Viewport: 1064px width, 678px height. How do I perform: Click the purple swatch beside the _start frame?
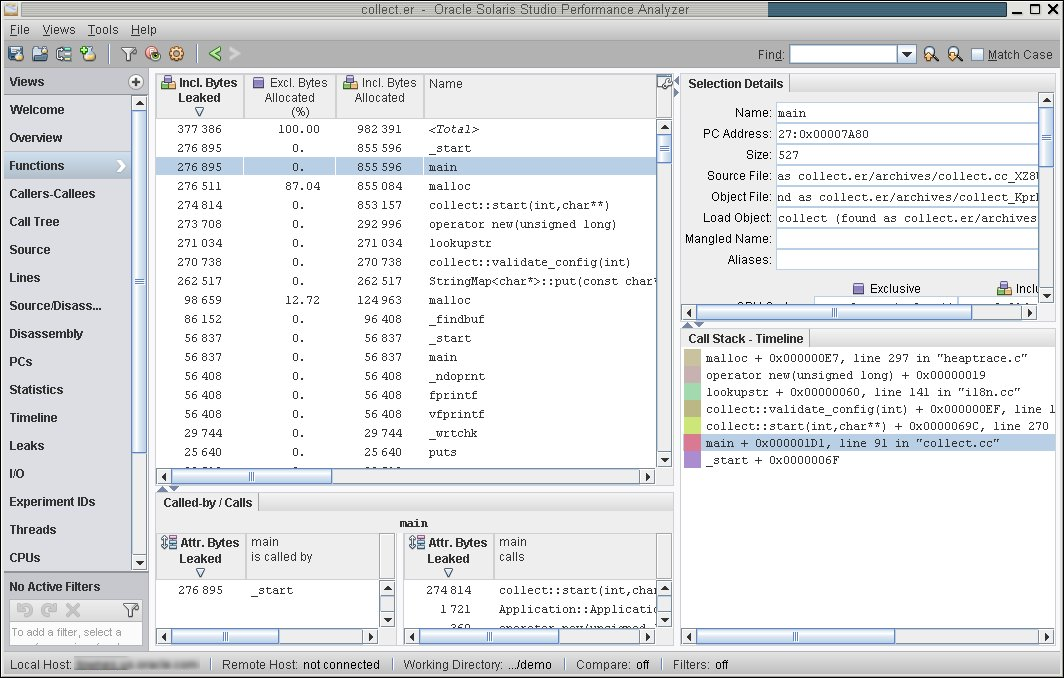point(692,459)
